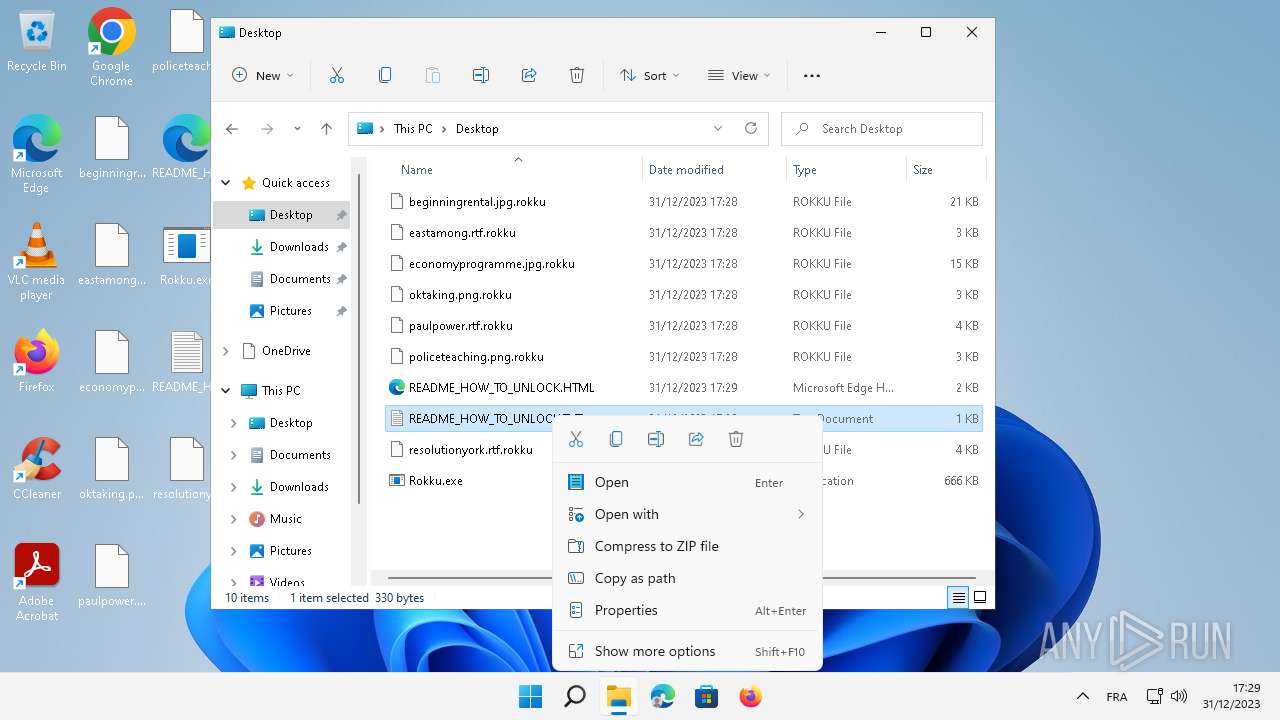The image size is (1280, 720).
Task: Open Microsoft Edge from the taskbar
Action: [662, 696]
